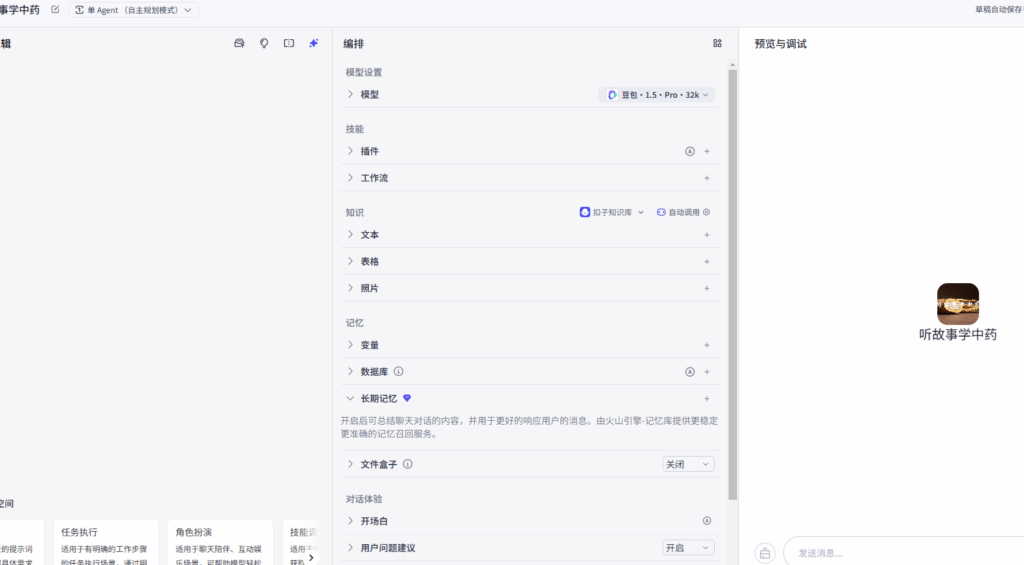Click the info icon next to 数据库
Image resolution: width=1024 pixels, height=565 pixels.
coord(398,372)
